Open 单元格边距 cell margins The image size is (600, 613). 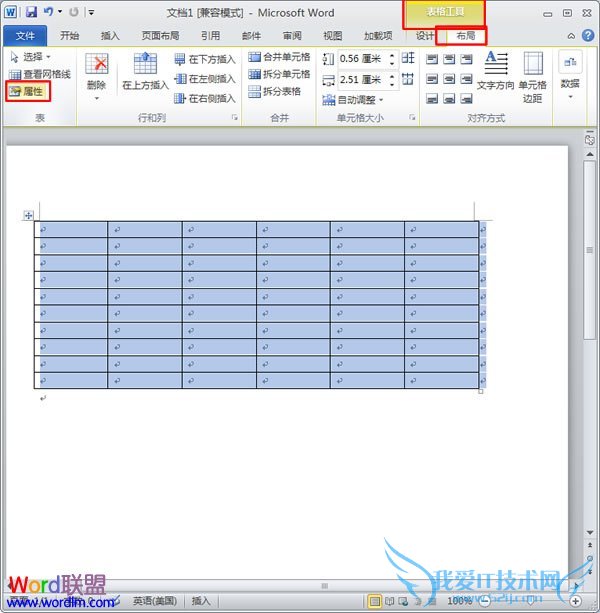(x=532, y=77)
